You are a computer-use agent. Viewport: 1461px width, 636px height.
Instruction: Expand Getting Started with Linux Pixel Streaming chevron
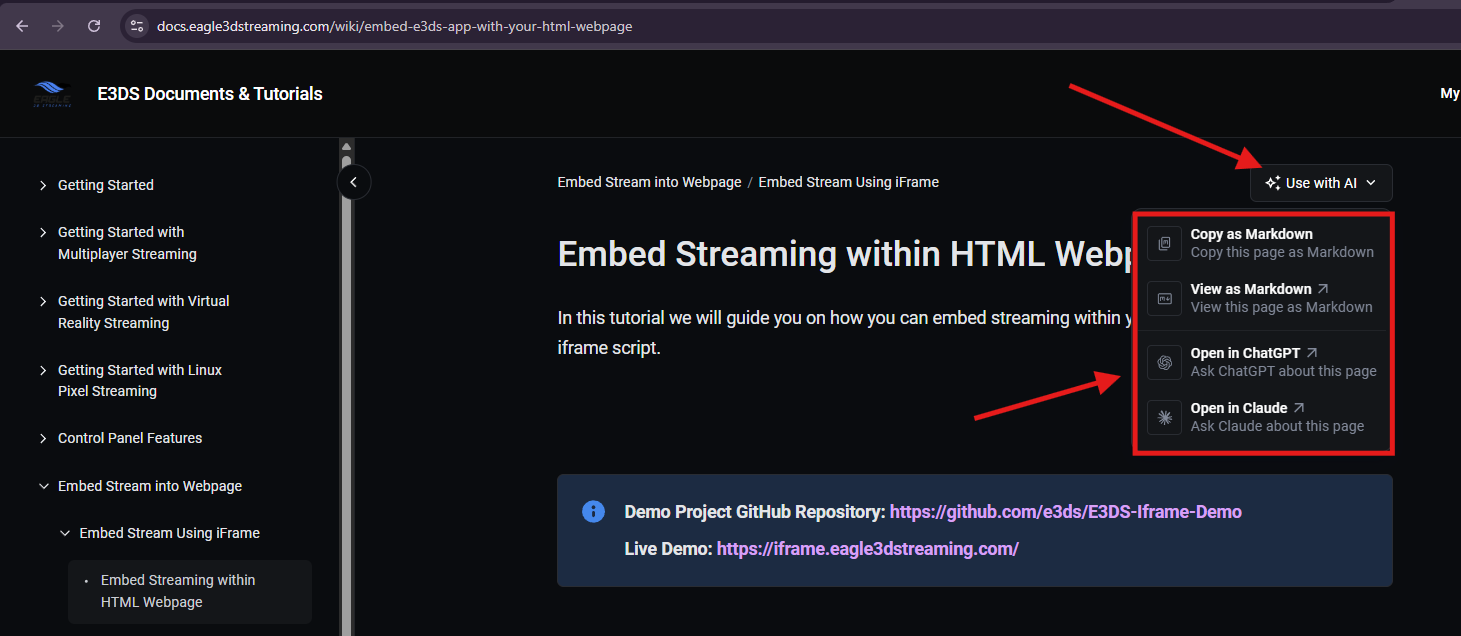pos(43,370)
